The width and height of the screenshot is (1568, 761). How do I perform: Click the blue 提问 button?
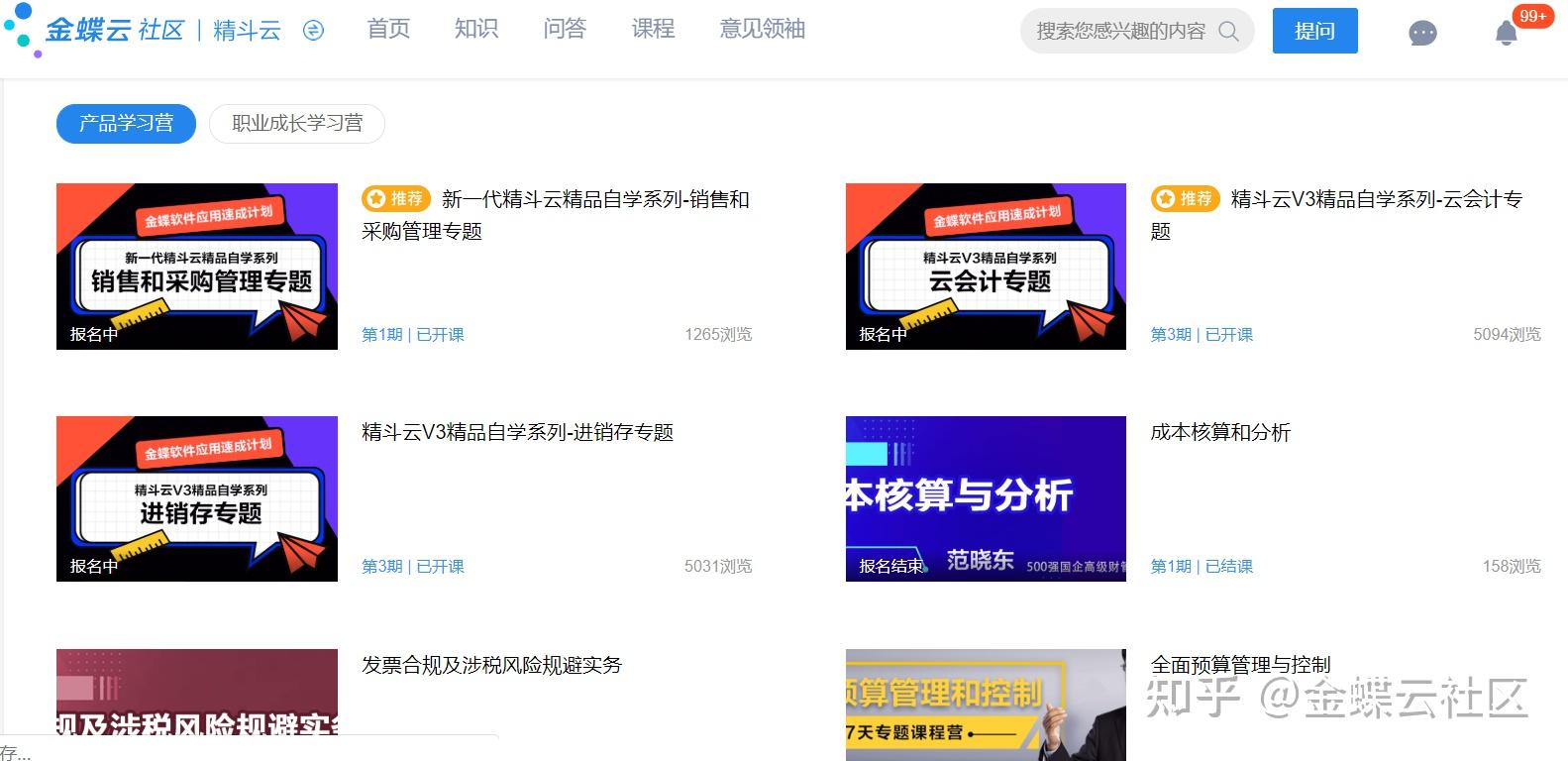click(1314, 31)
